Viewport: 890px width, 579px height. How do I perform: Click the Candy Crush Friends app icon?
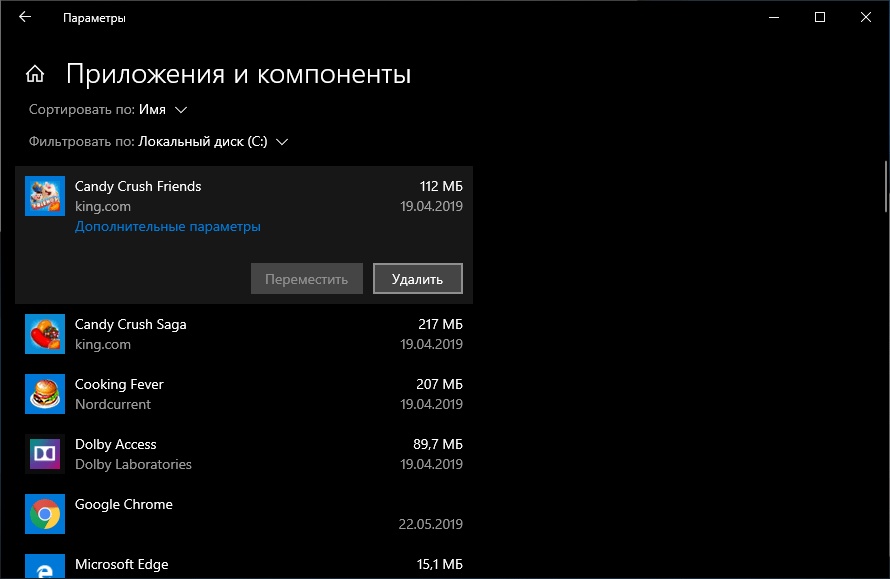pos(44,196)
